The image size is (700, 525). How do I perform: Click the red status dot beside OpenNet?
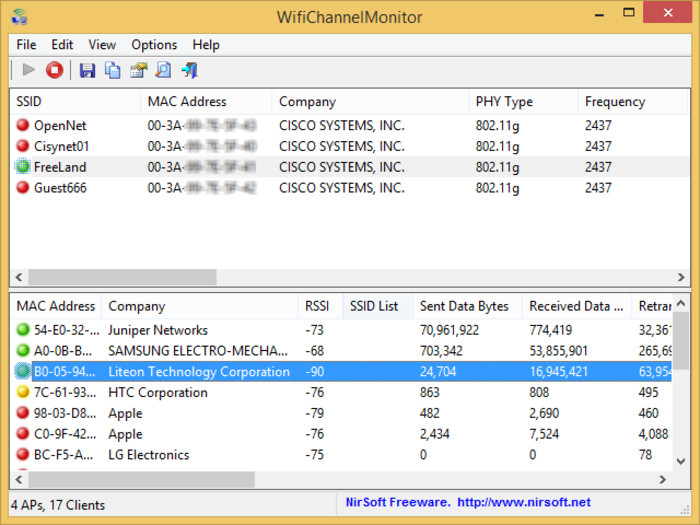[x=23, y=125]
